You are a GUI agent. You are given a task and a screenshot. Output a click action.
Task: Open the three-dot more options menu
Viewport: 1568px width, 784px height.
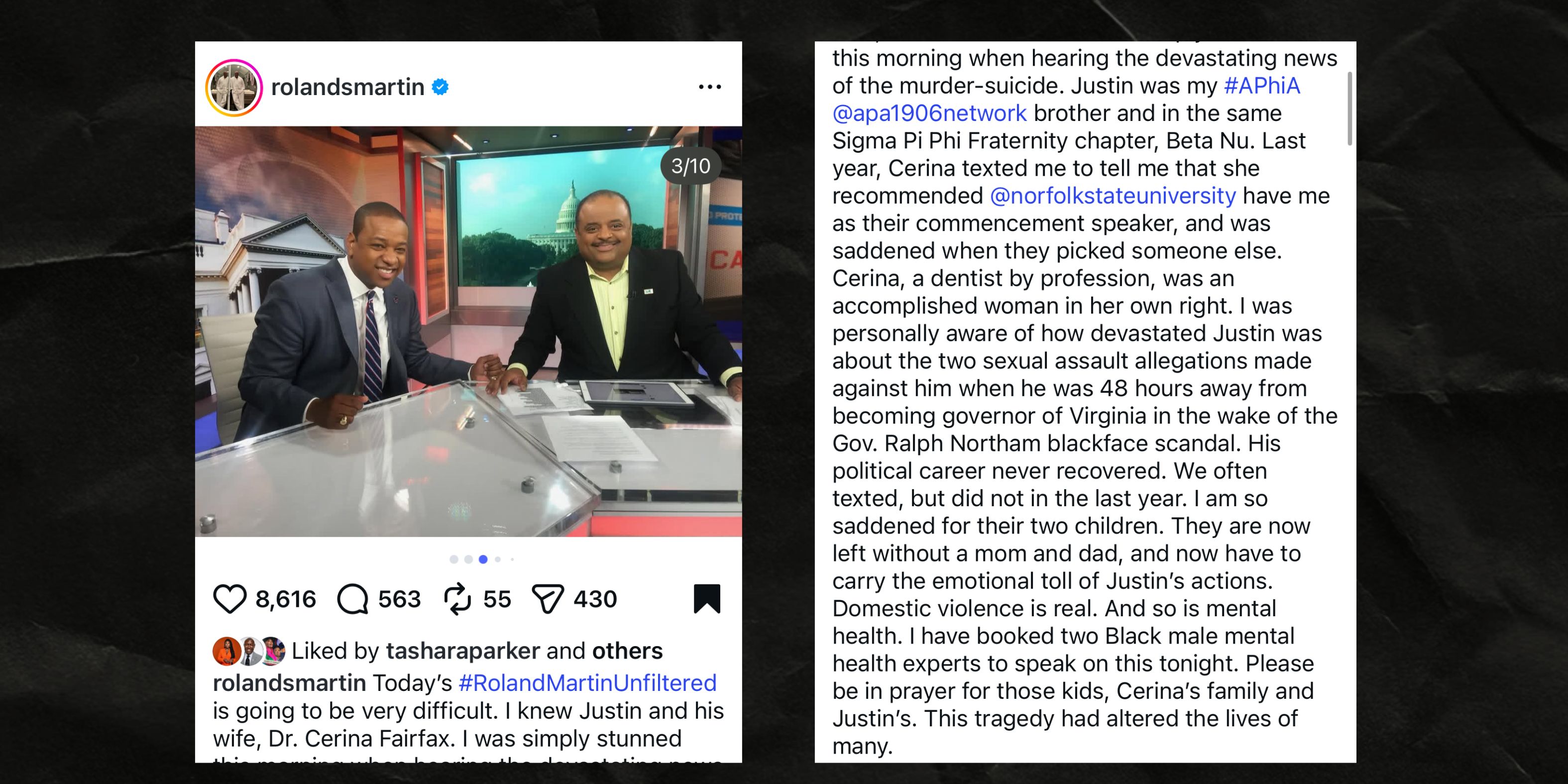click(710, 87)
